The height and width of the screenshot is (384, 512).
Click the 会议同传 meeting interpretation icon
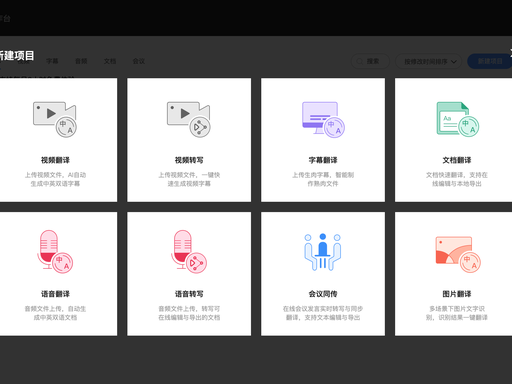(x=323, y=252)
